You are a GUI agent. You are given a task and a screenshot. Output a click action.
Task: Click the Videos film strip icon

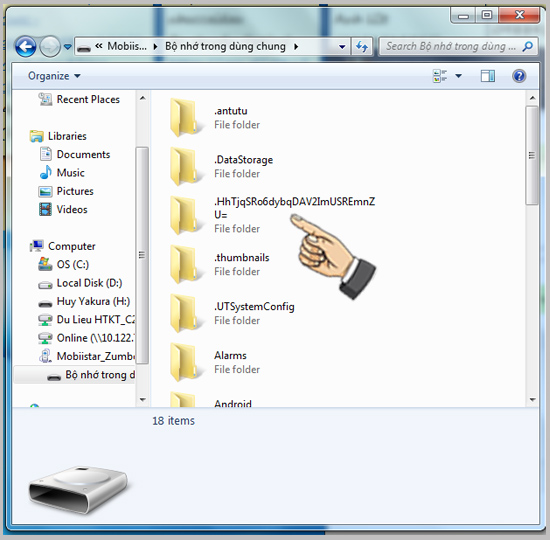[45, 209]
